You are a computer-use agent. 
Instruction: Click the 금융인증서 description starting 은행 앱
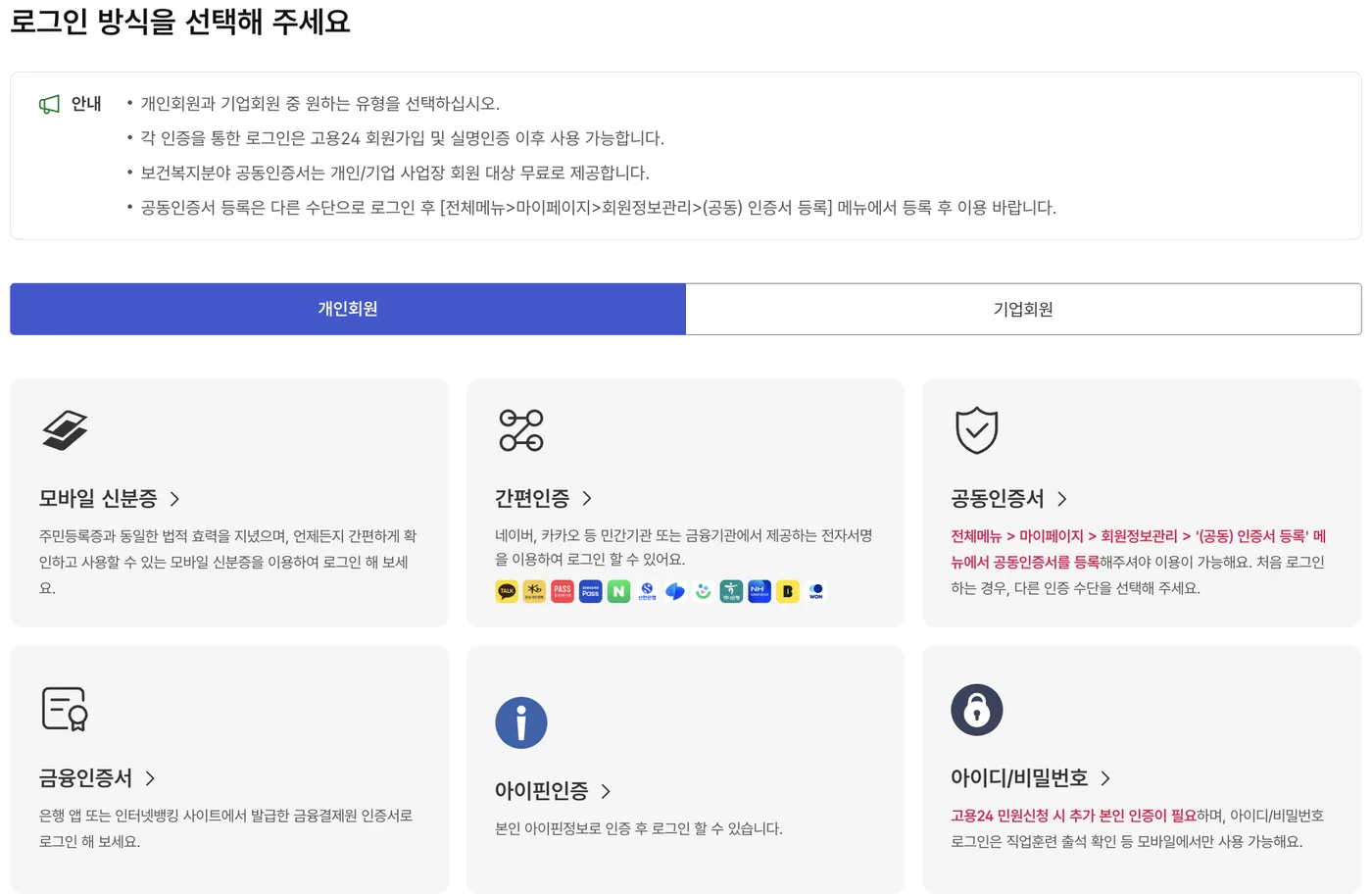click(225, 828)
